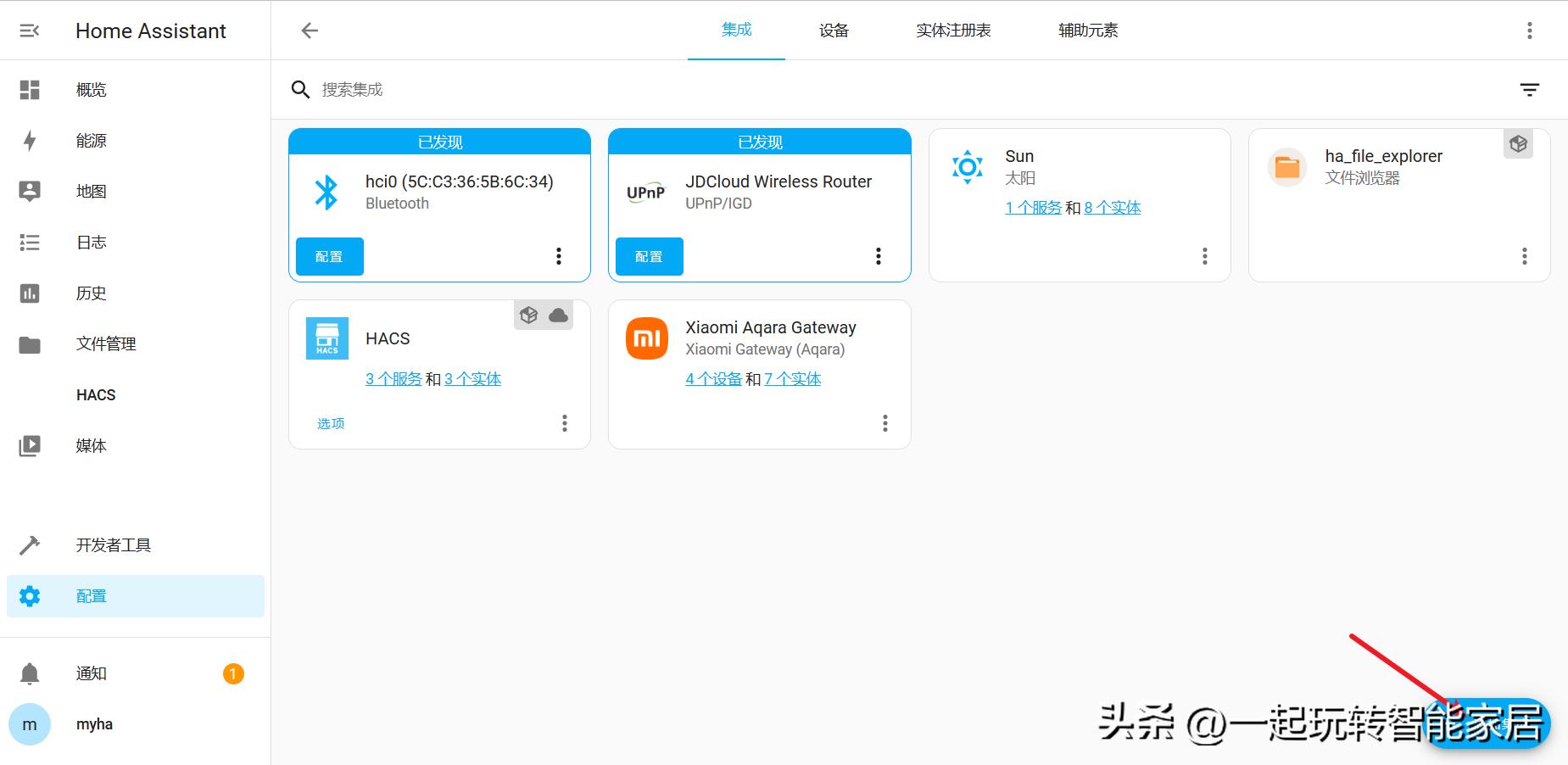Switch to the 实体注册表 tab

pyautogui.click(x=952, y=31)
